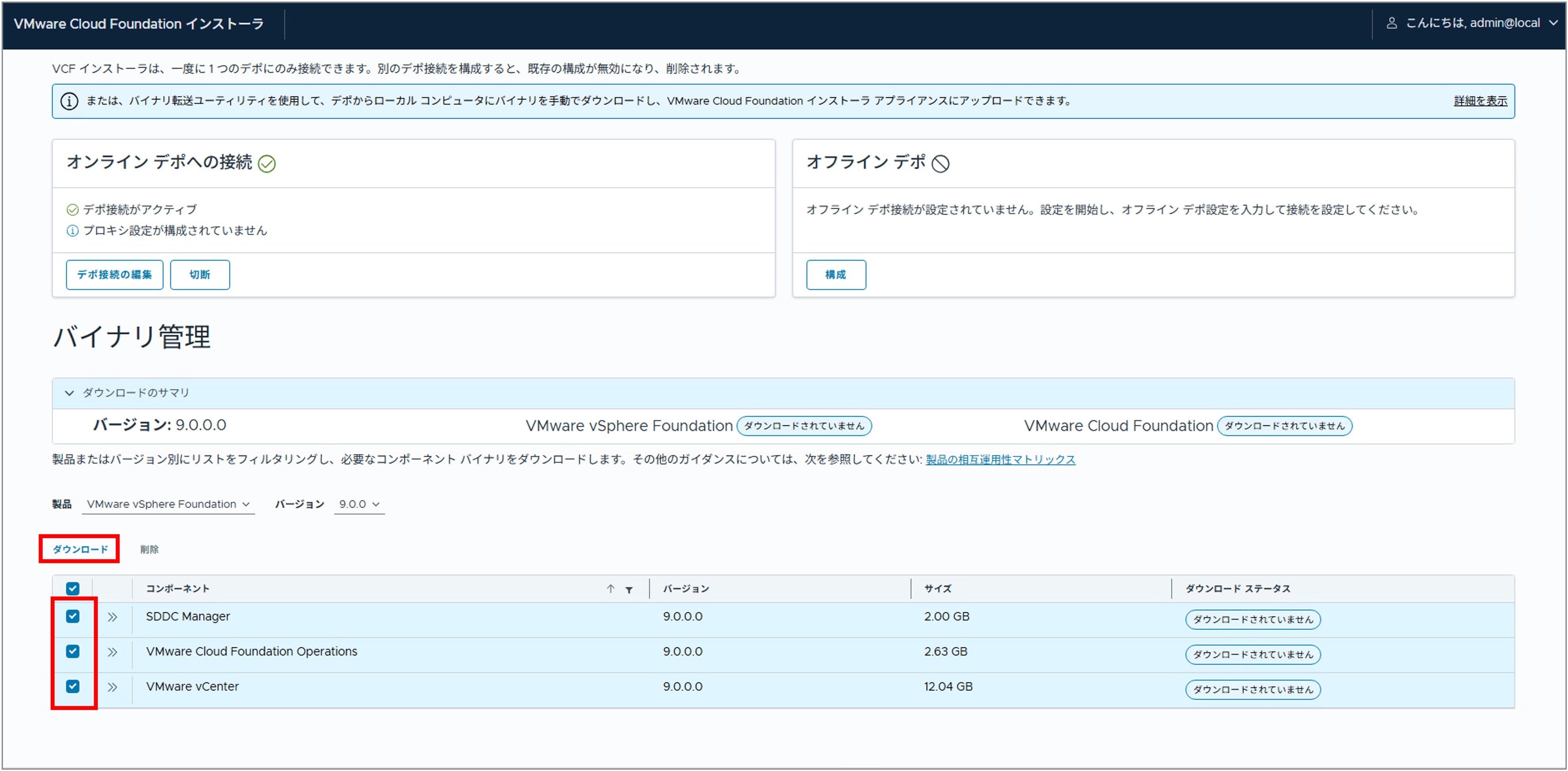The width and height of the screenshot is (1568, 771).
Task: Click the green check icon next to オンライン デポへの接続
Action: 267,164
